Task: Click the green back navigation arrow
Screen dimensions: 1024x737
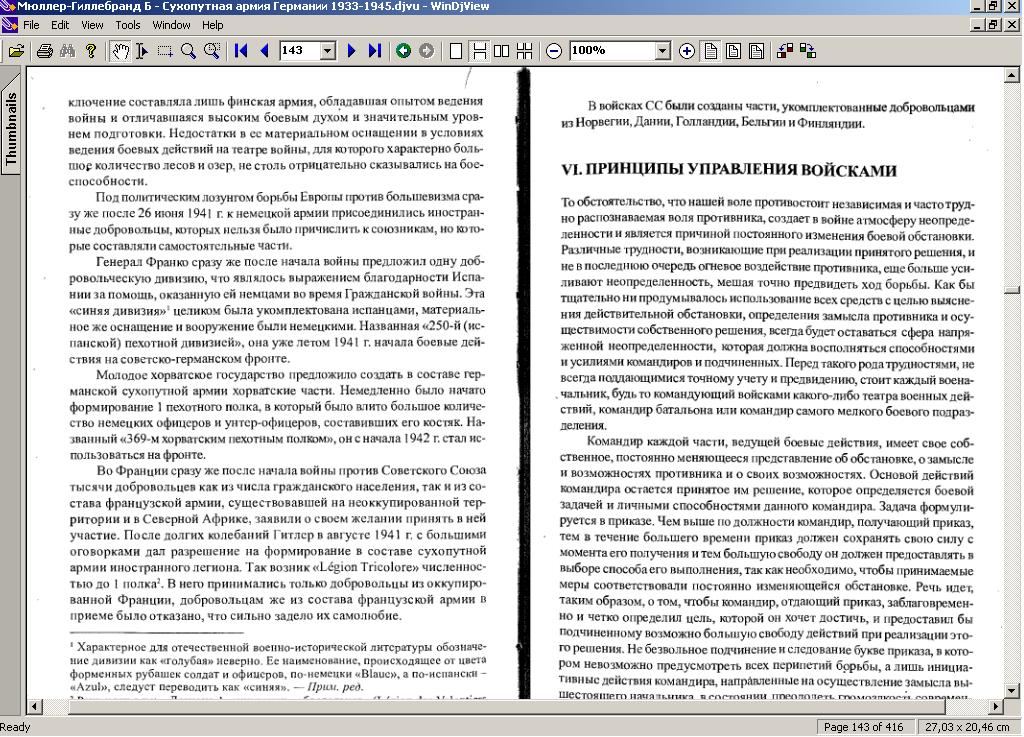Action: (x=403, y=51)
